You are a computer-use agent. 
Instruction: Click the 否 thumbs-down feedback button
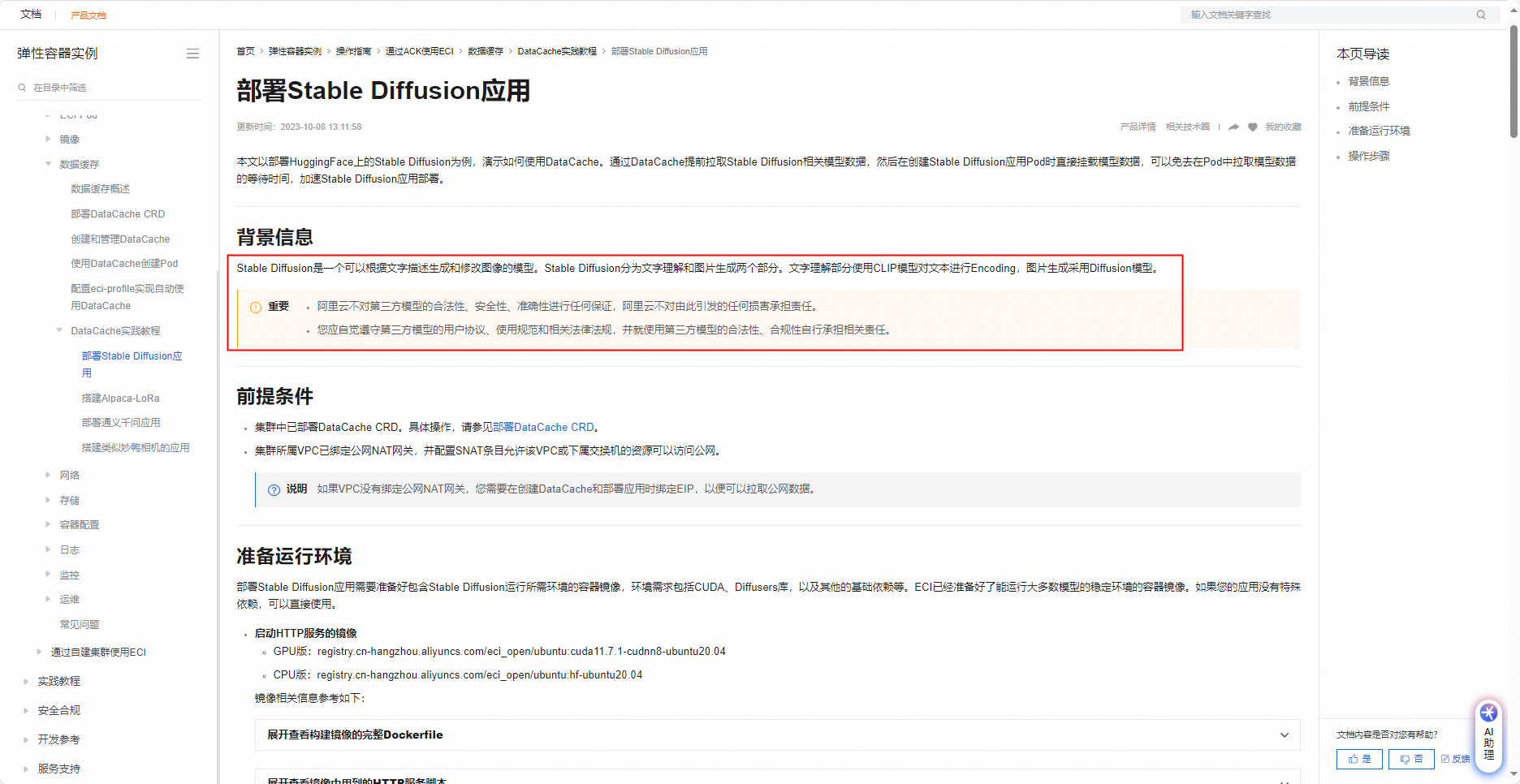click(1411, 759)
